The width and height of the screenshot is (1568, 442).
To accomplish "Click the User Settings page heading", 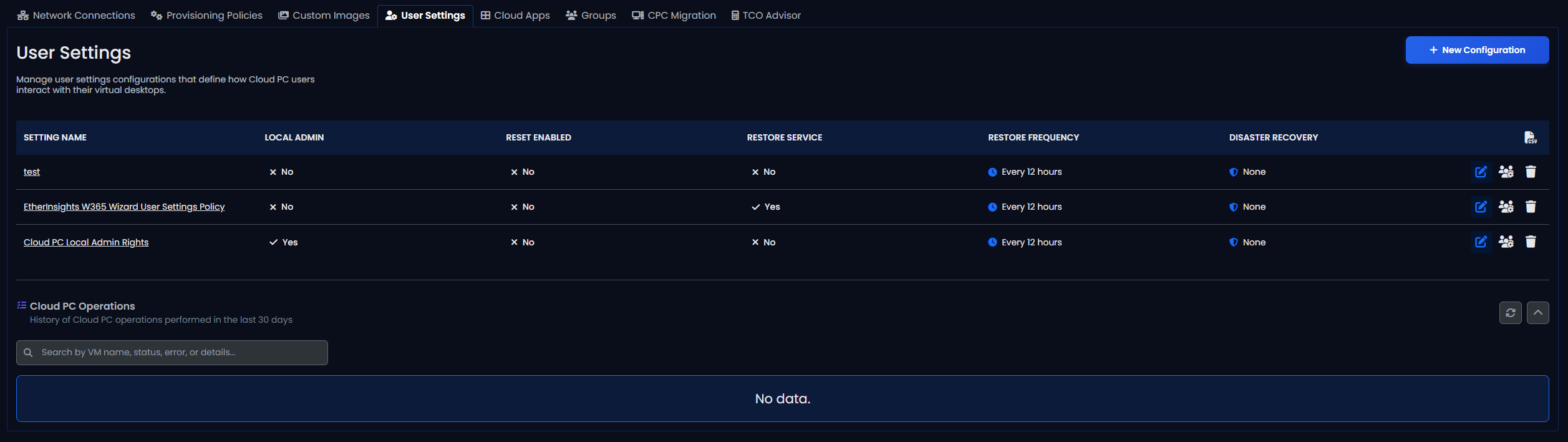I will coord(74,52).
